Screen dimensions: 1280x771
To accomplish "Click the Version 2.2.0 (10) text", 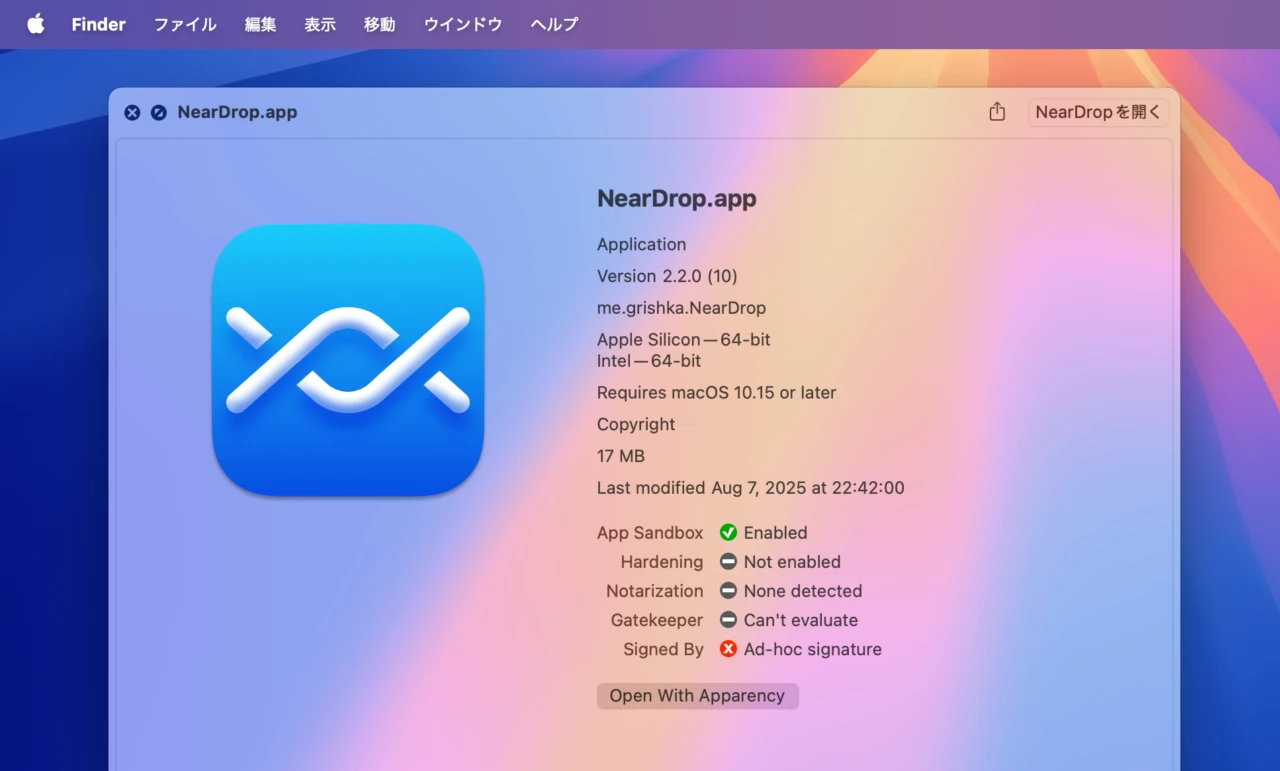I will pyautogui.click(x=667, y=276).
